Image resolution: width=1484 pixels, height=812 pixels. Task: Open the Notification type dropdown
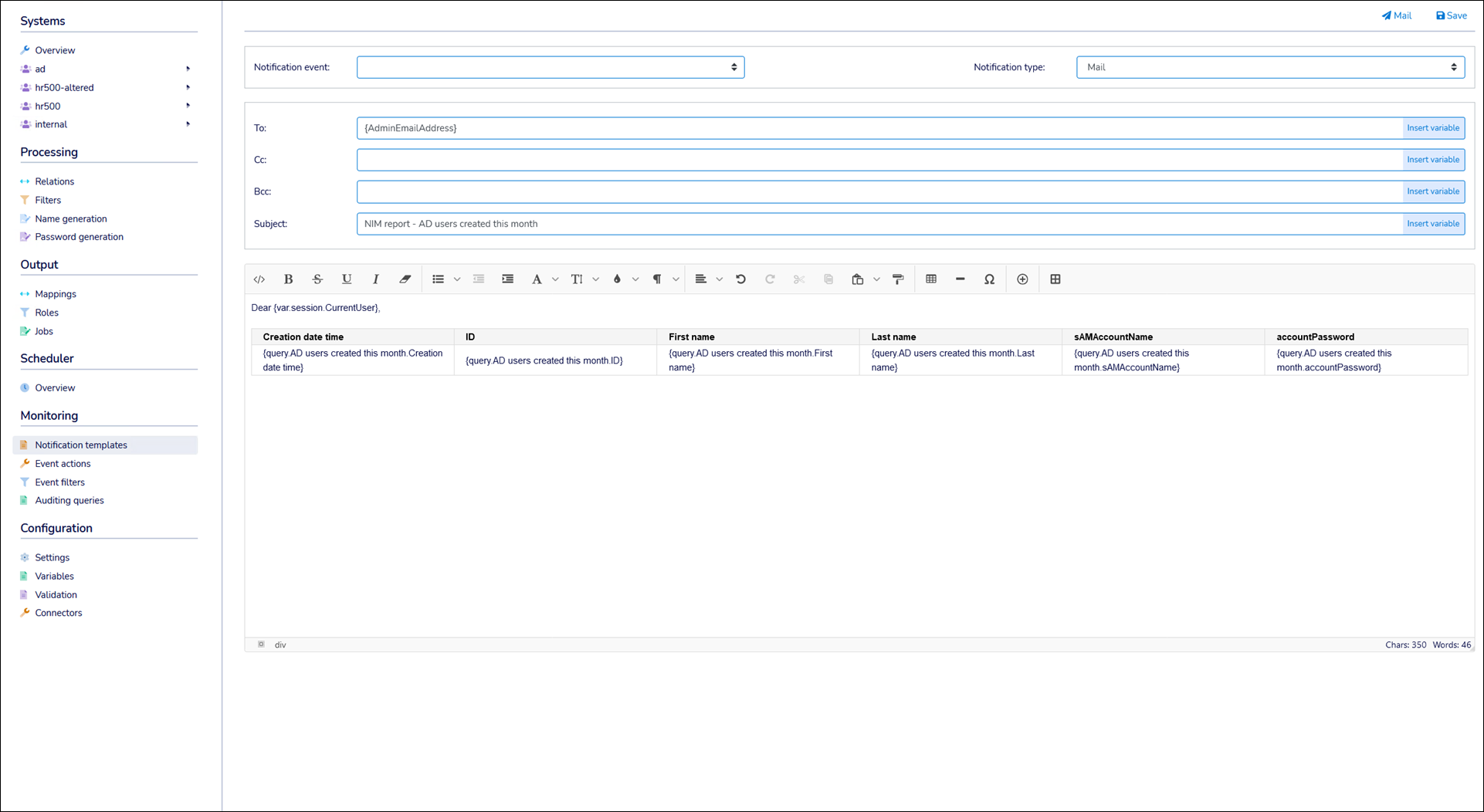tap(1269, 67)
